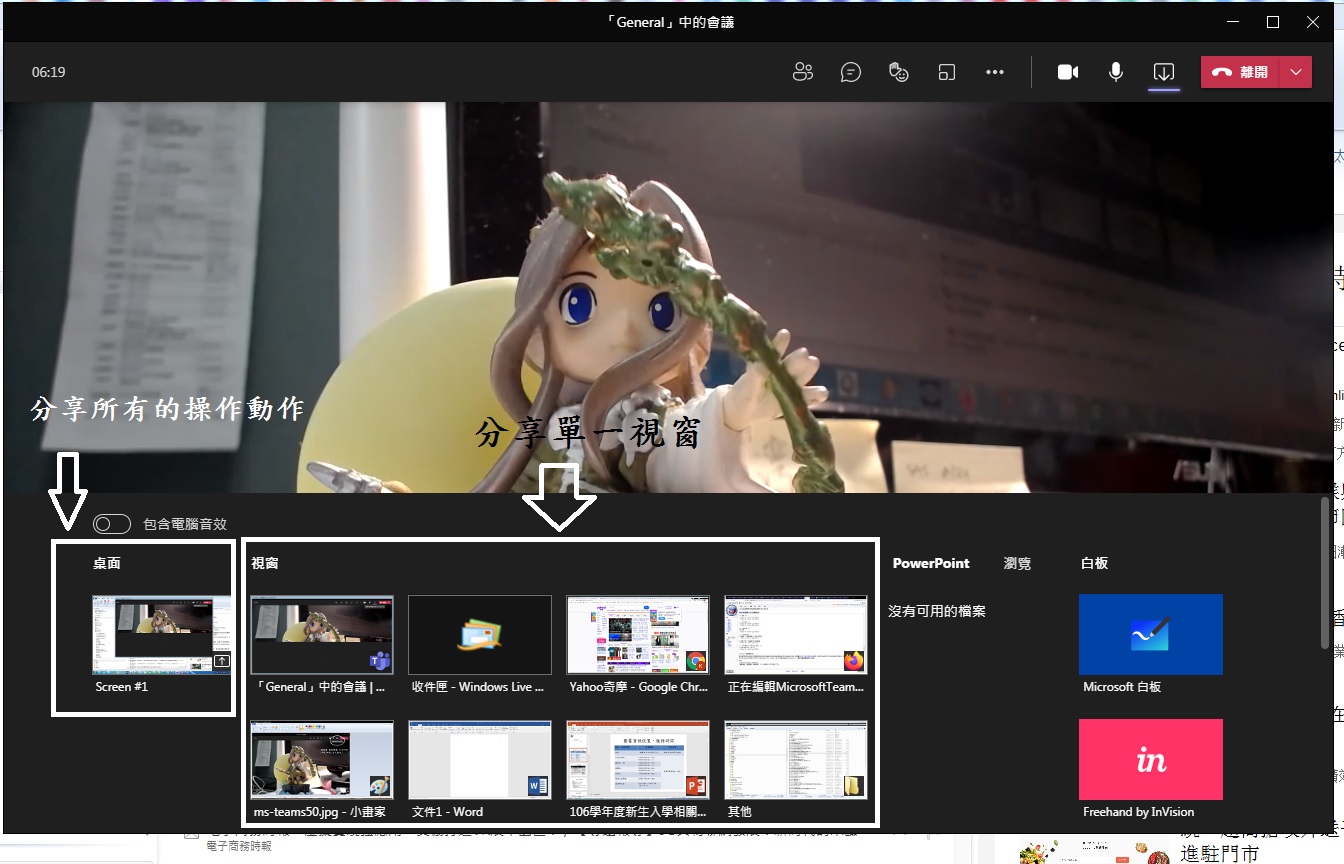The image size is (1344, 864).
Task: Mute the microphone
Action: pyautogui.click(x=1116, y=72)
